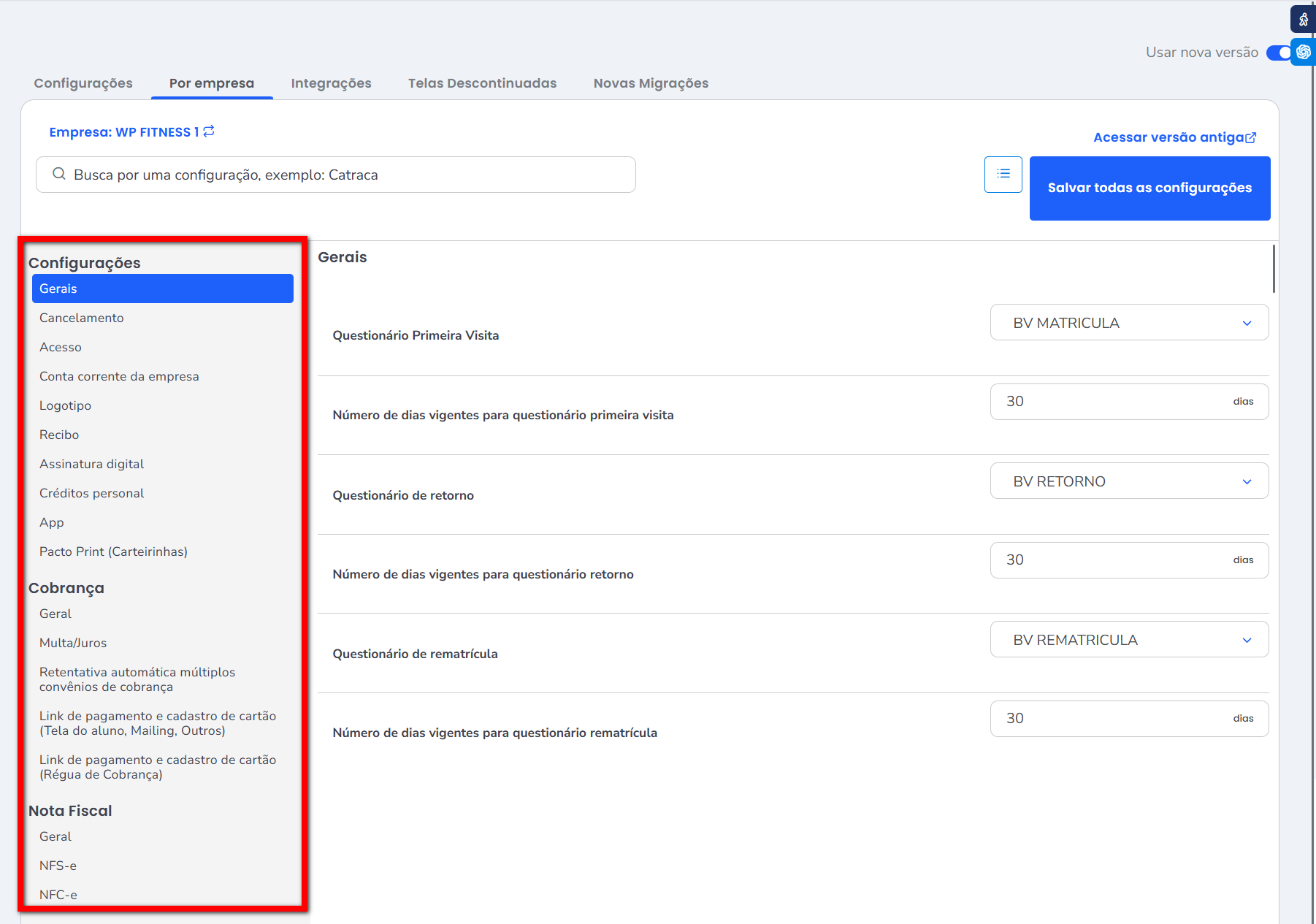Expand the 'Questionário Primeira Visita' dropdown
Image resolution: width=1316 pixels, height=924 pixels.
1128,323
